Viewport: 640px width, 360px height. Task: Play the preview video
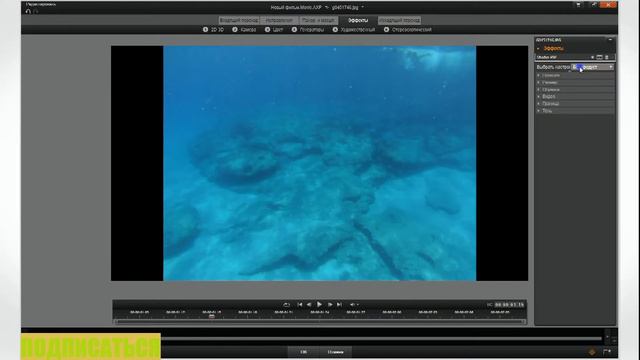(x=319, y=304)
